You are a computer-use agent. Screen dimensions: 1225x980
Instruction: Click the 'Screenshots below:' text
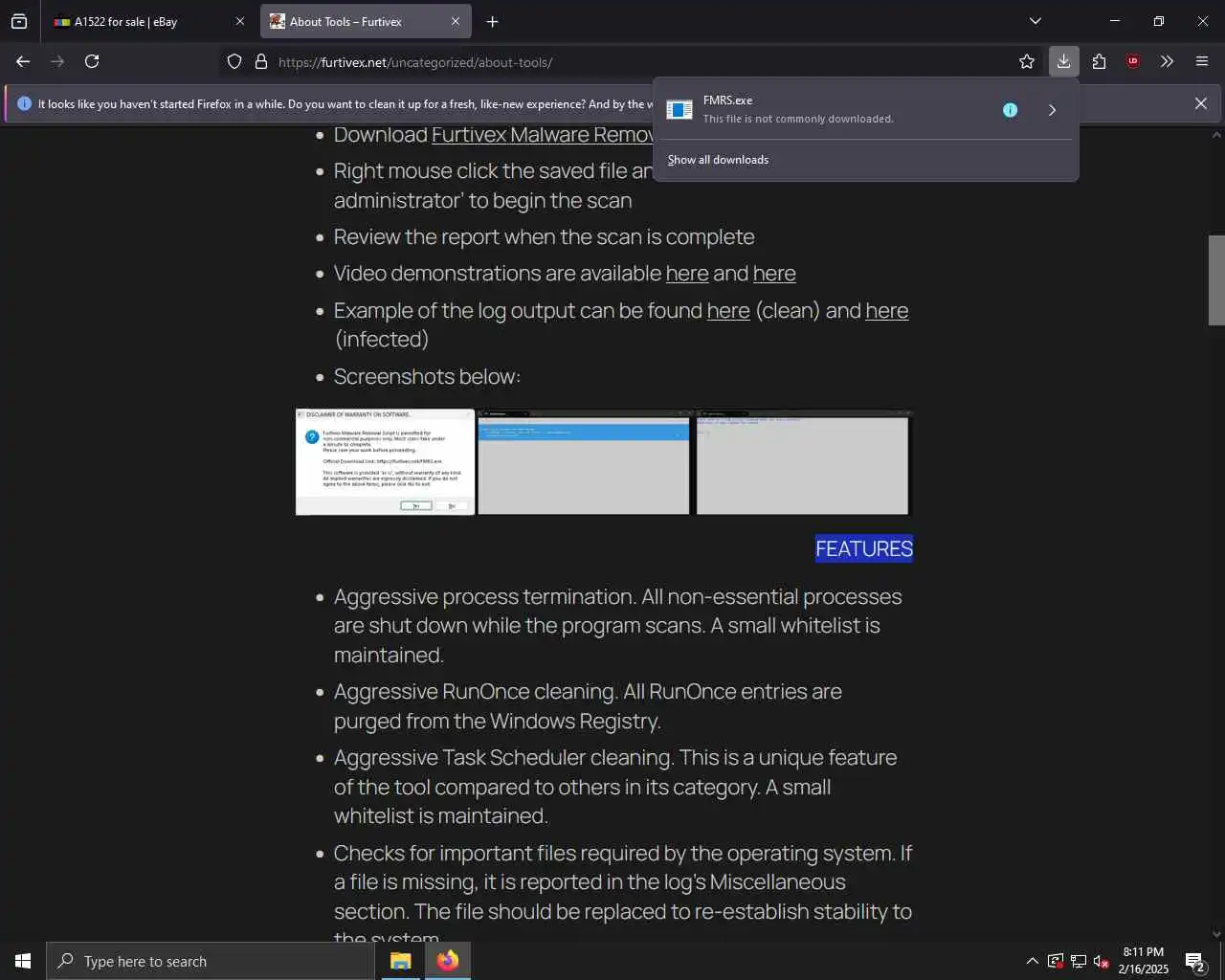(427, 377)
